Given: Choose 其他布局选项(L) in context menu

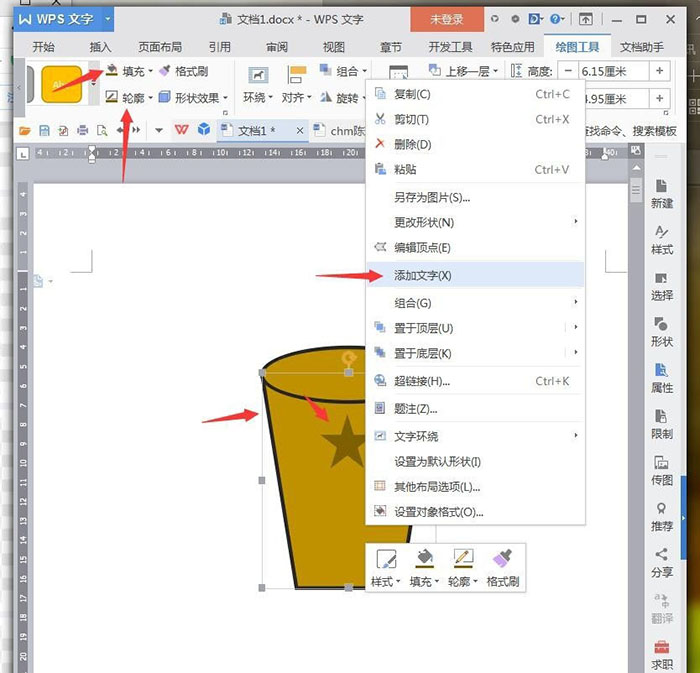Looking at the screenshot, I should pyautogui.click(x=475, y=486).
